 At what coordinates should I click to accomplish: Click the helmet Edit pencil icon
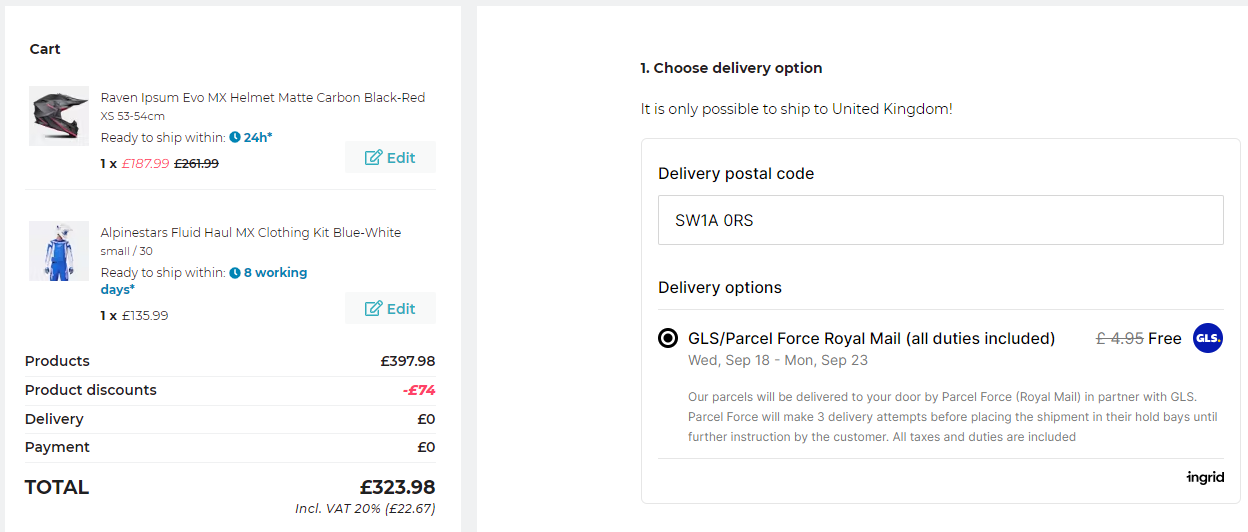[373, 157]
